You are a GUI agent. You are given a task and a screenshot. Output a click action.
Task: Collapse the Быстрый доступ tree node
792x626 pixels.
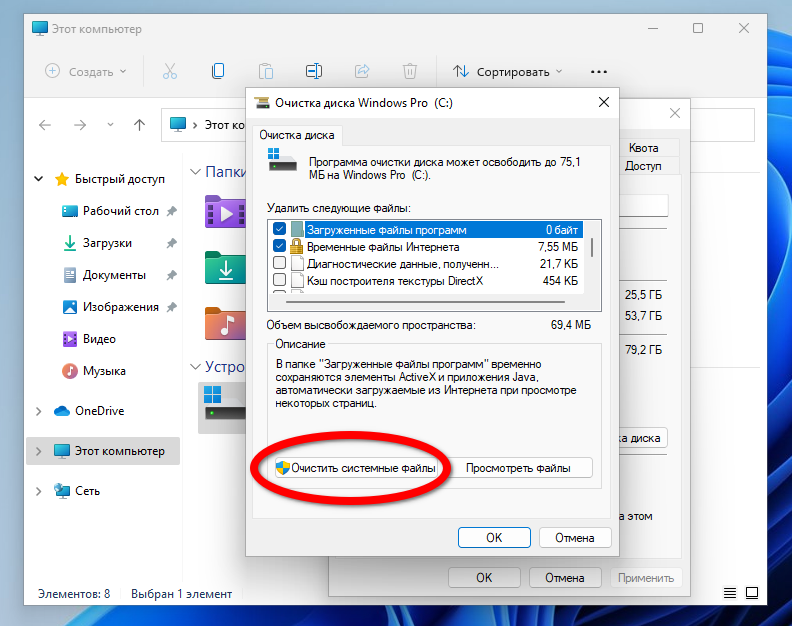point(39,179)
